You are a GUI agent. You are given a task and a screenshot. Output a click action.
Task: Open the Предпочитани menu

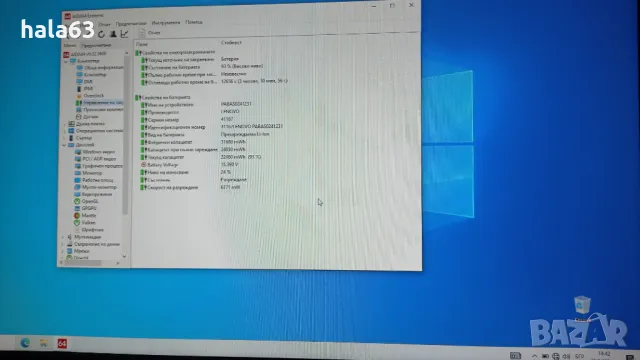tap(131, 23)
